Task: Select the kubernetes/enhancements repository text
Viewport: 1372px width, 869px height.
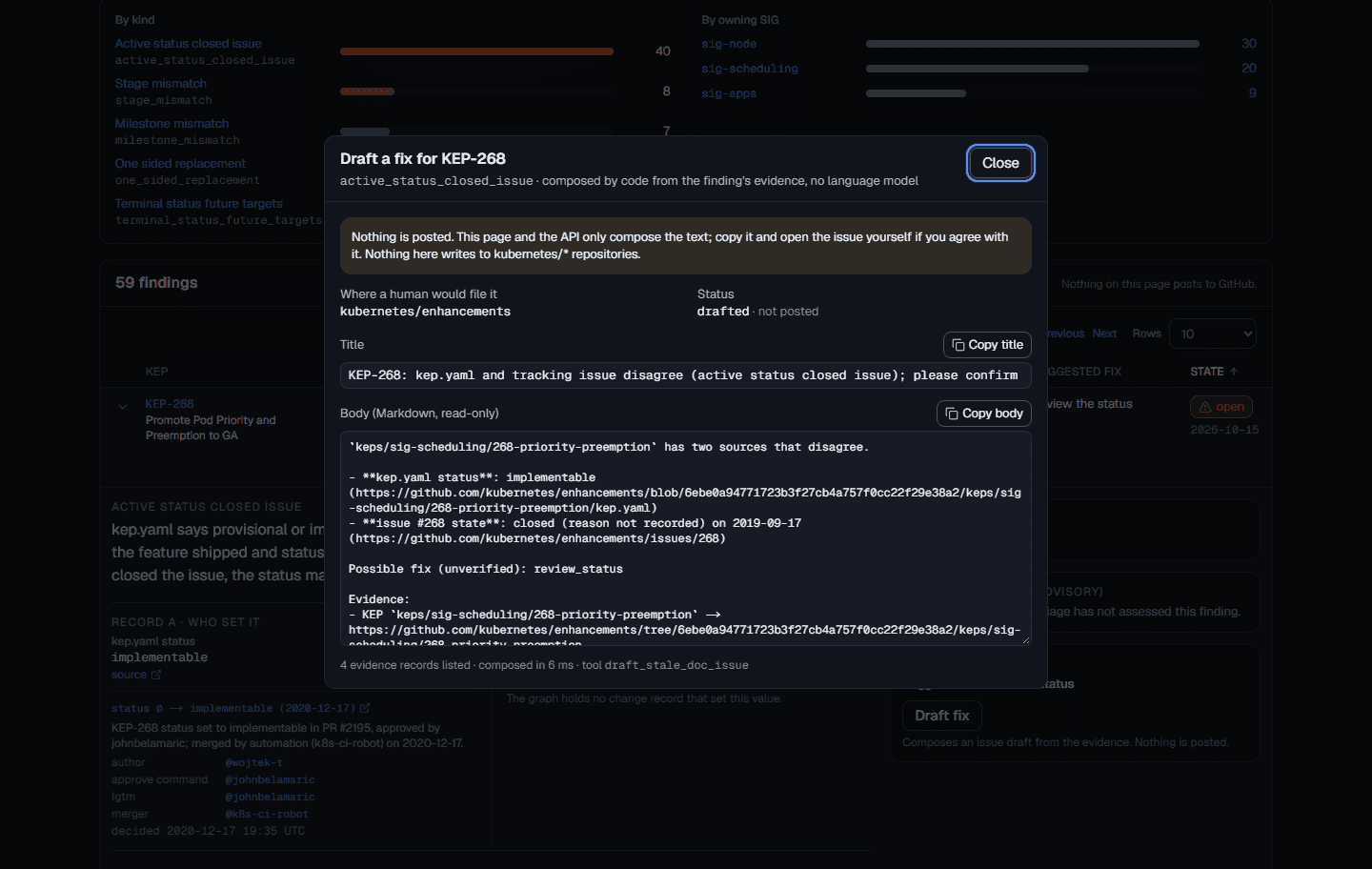Action: (425, 312)
